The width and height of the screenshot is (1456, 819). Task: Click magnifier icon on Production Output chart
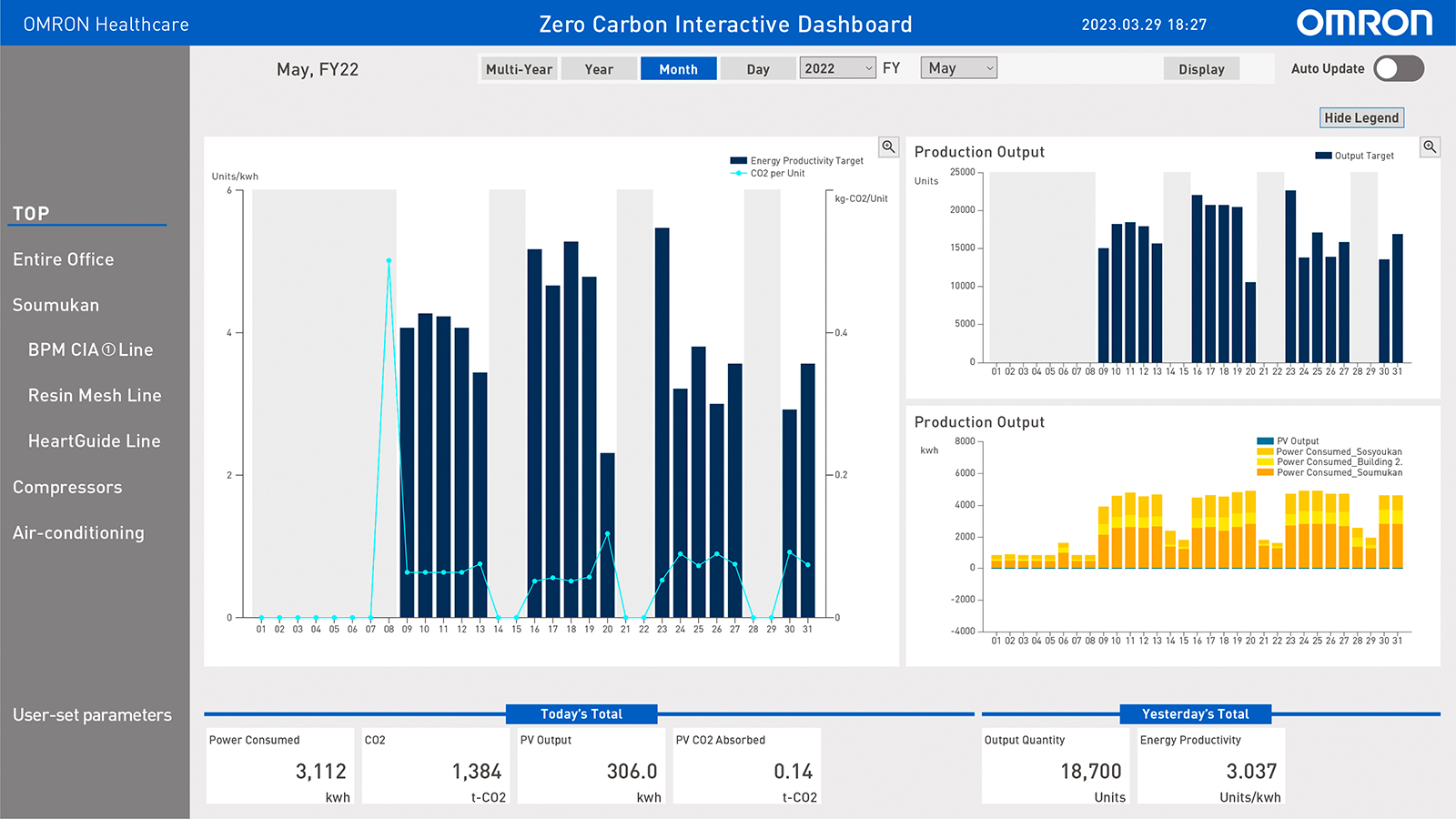pyautogui.click(x=1430, y=147)
